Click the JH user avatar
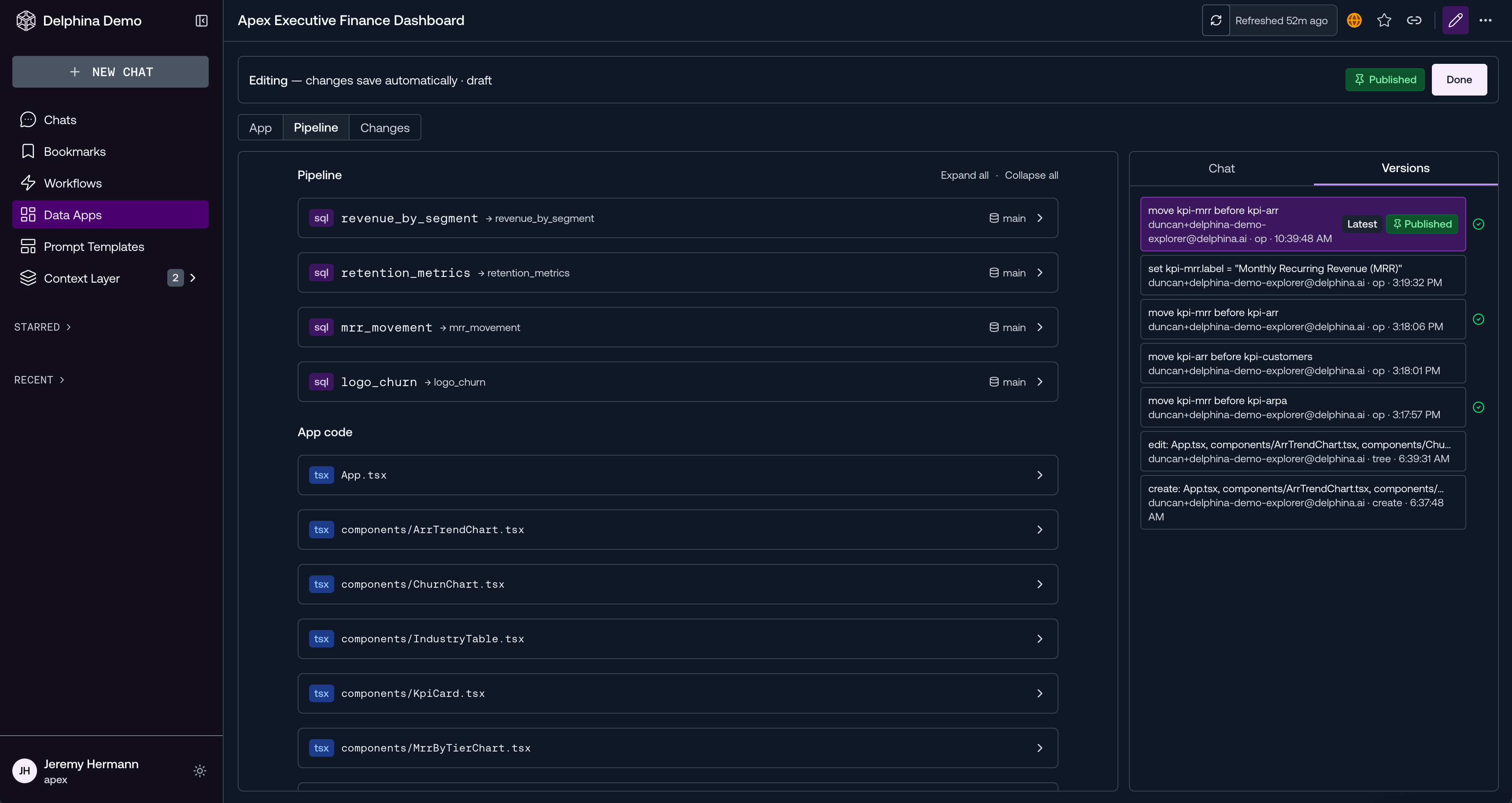This screenshot has height=803, width=1512. pyautogui.click(x=25, y=771)
